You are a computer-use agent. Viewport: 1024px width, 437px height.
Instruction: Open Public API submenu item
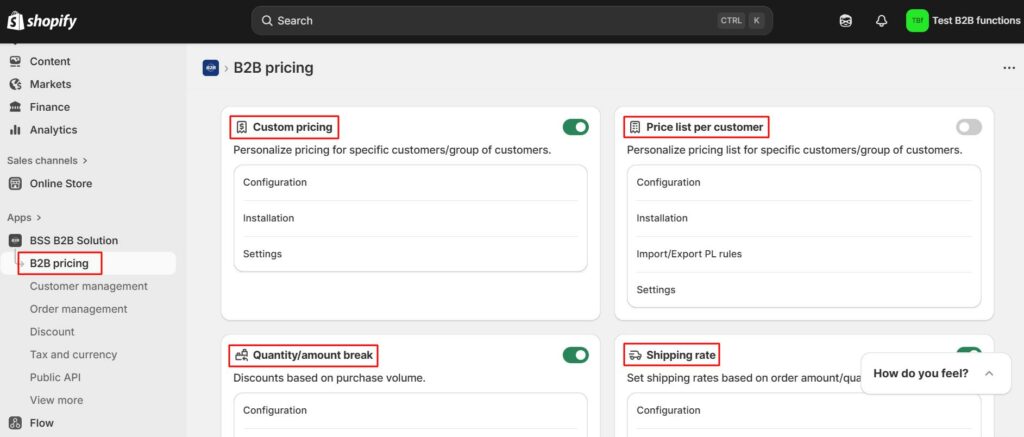tap(55, 378)
